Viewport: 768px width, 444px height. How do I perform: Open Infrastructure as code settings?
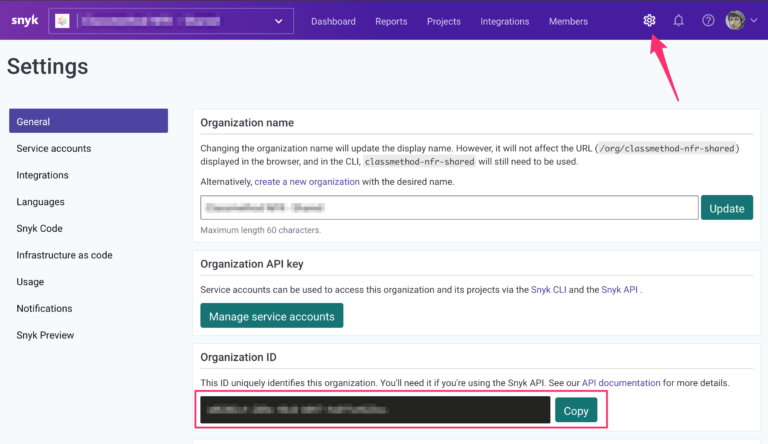(64, 255)
